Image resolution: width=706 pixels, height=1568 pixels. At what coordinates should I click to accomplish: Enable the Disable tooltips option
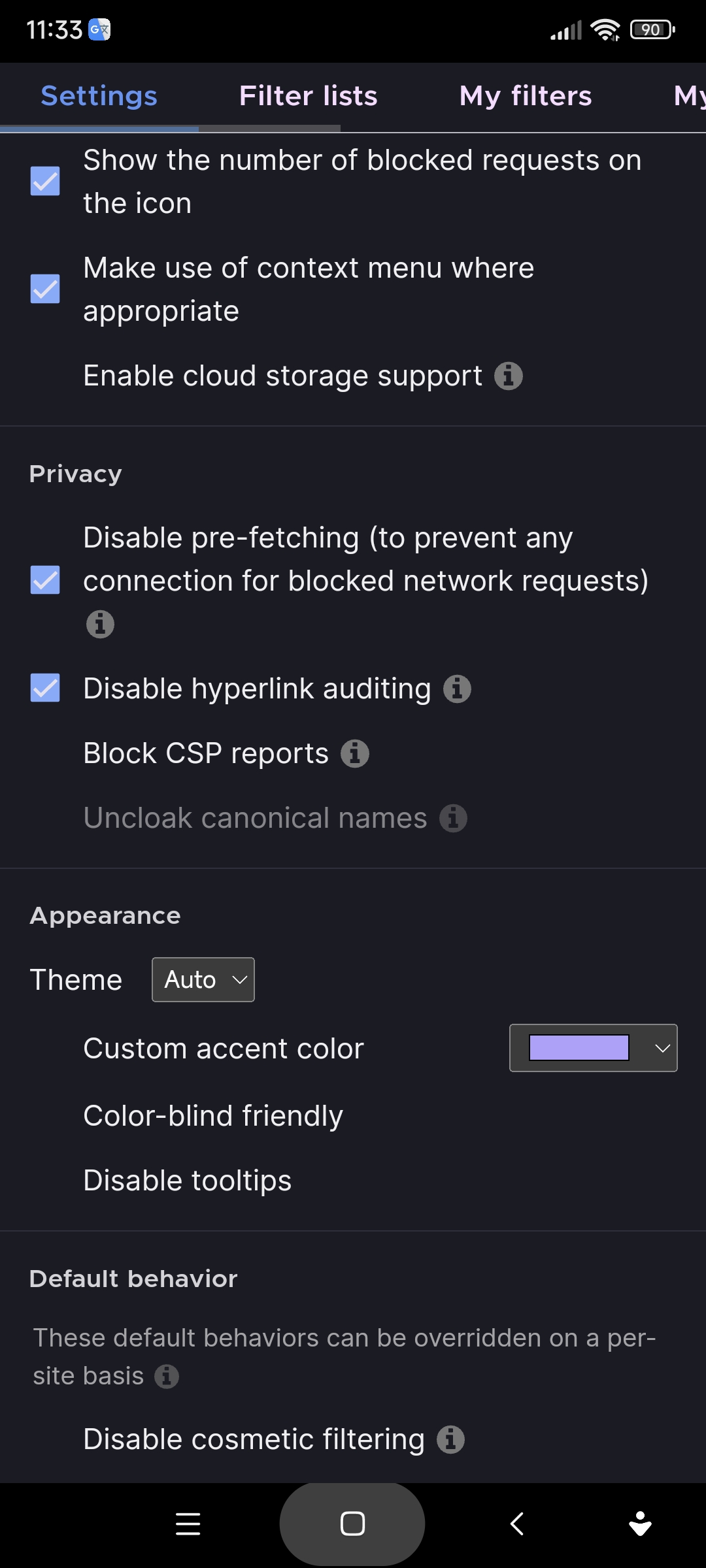187,1180
